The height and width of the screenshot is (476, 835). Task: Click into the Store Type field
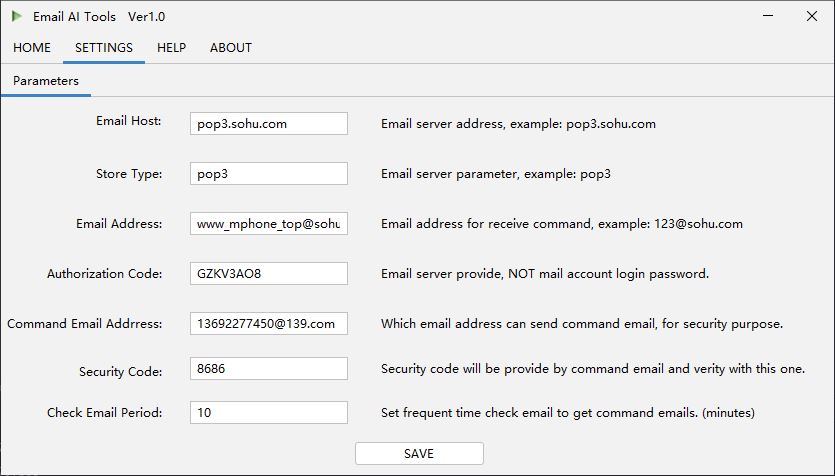coord(269,174)
